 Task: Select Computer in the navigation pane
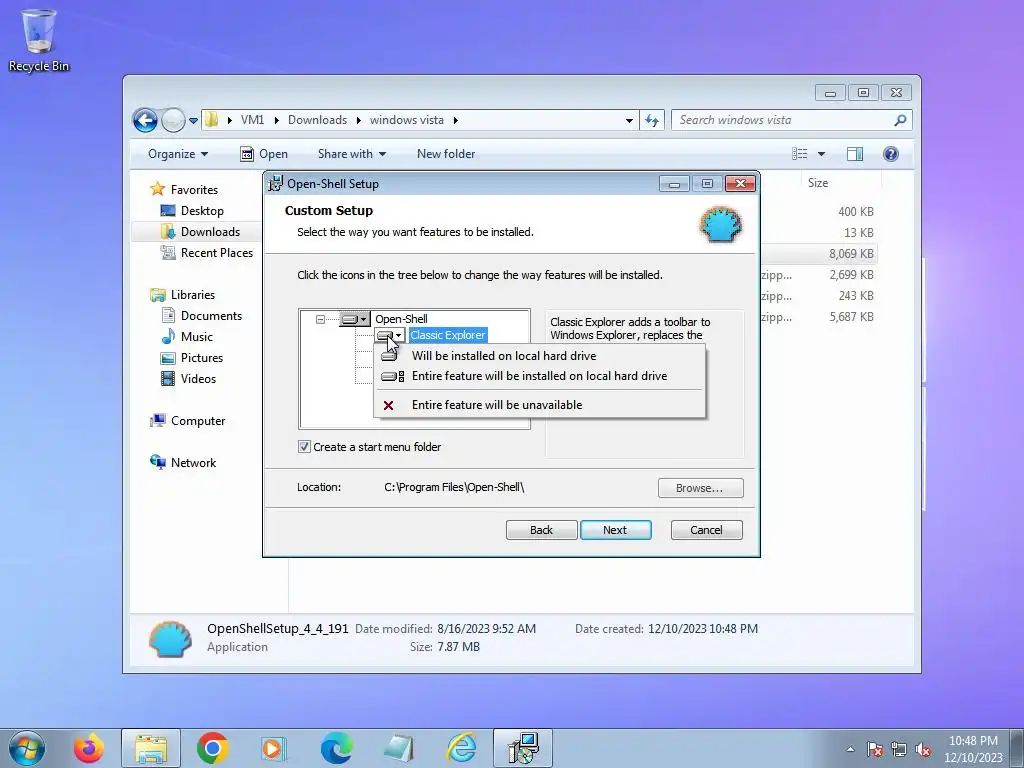198,421
